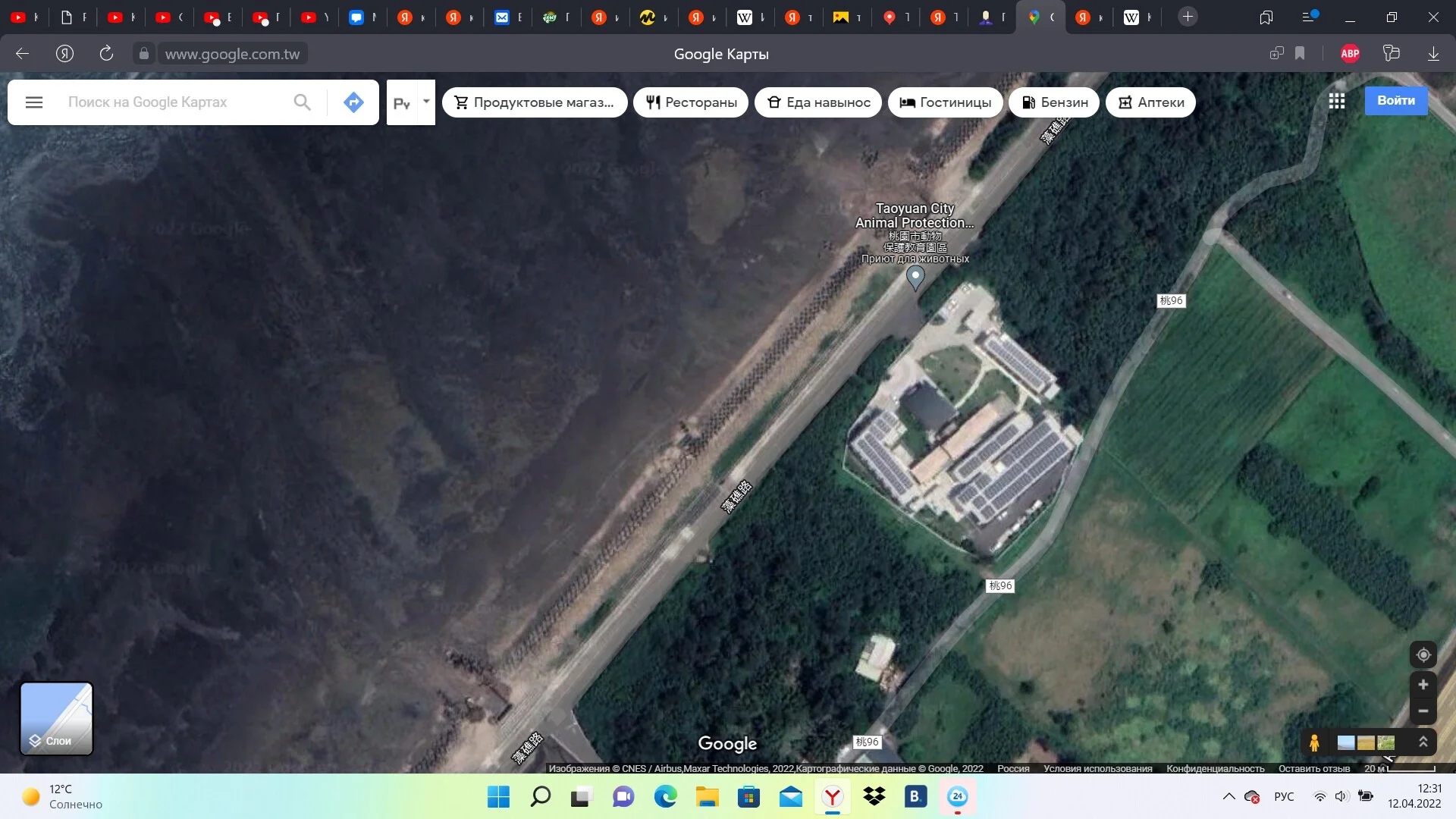The image size is (1456, 819).
Task: Select the Бензин filter chip
Action: (x=1054, y=102)
